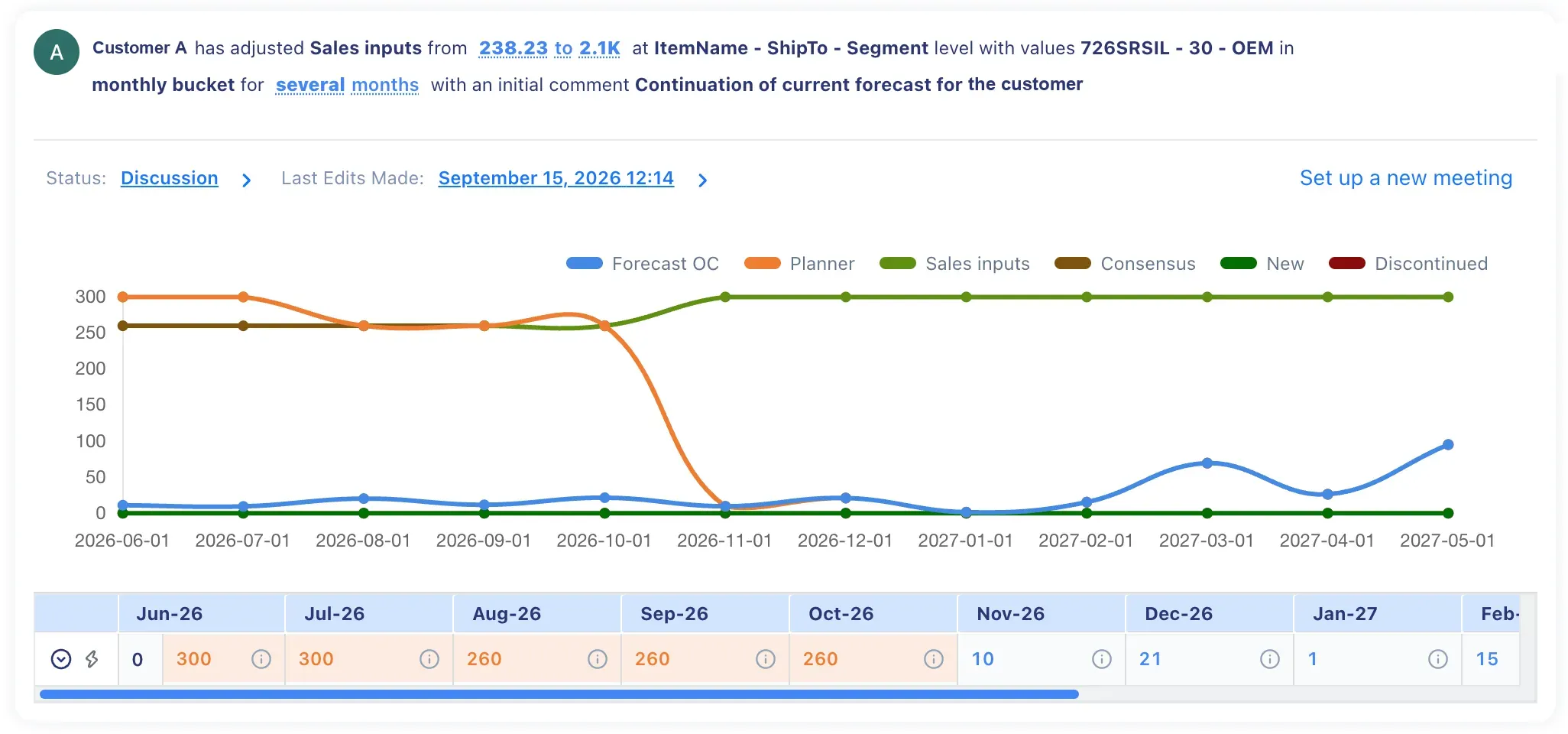Click Forecast OC data point at 2027-05-01
The width and height of the screenshot is (1568, 734).
click(1448, 444)
